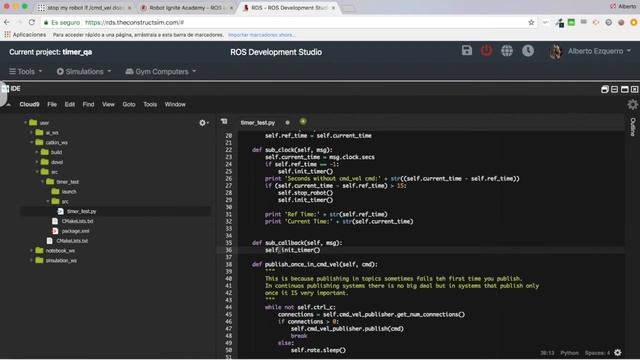Open the Window menu
Viewport: 640px width, 360px height.
[x=175, y=104]
